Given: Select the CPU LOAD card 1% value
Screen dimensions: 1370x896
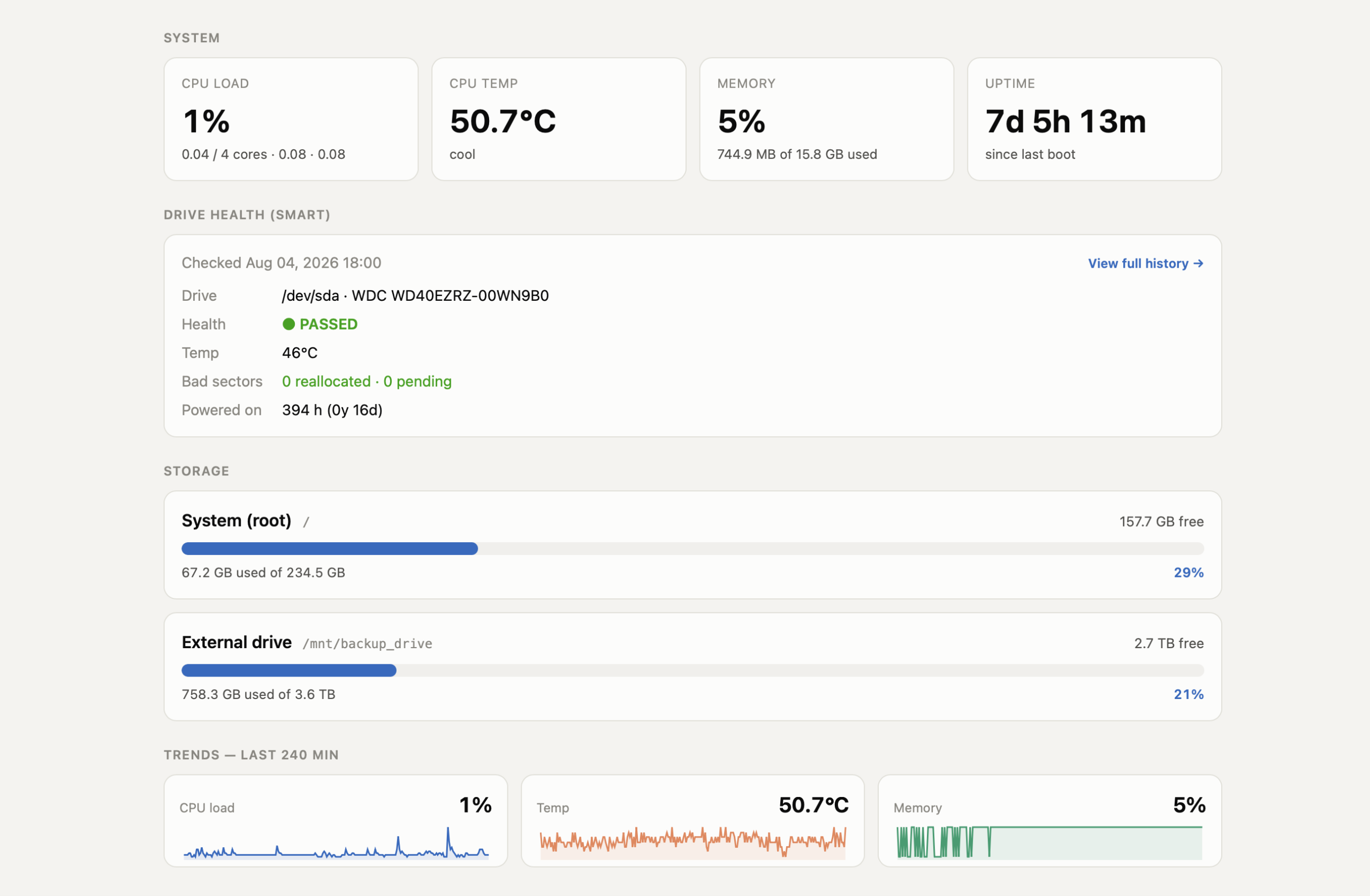Looking at the screenshot, I should (206, 121).
